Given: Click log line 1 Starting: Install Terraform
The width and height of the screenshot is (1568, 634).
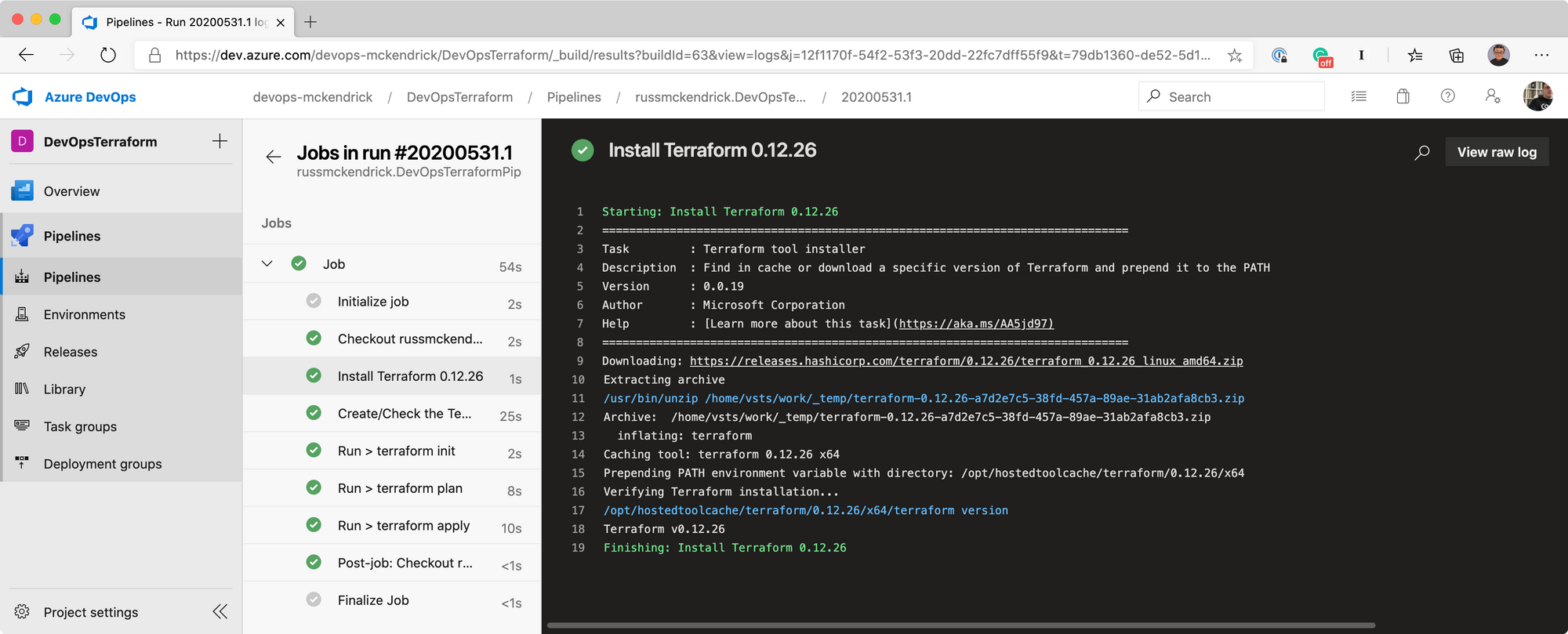Looking at the screenshot, I should [x=720, y=212].
